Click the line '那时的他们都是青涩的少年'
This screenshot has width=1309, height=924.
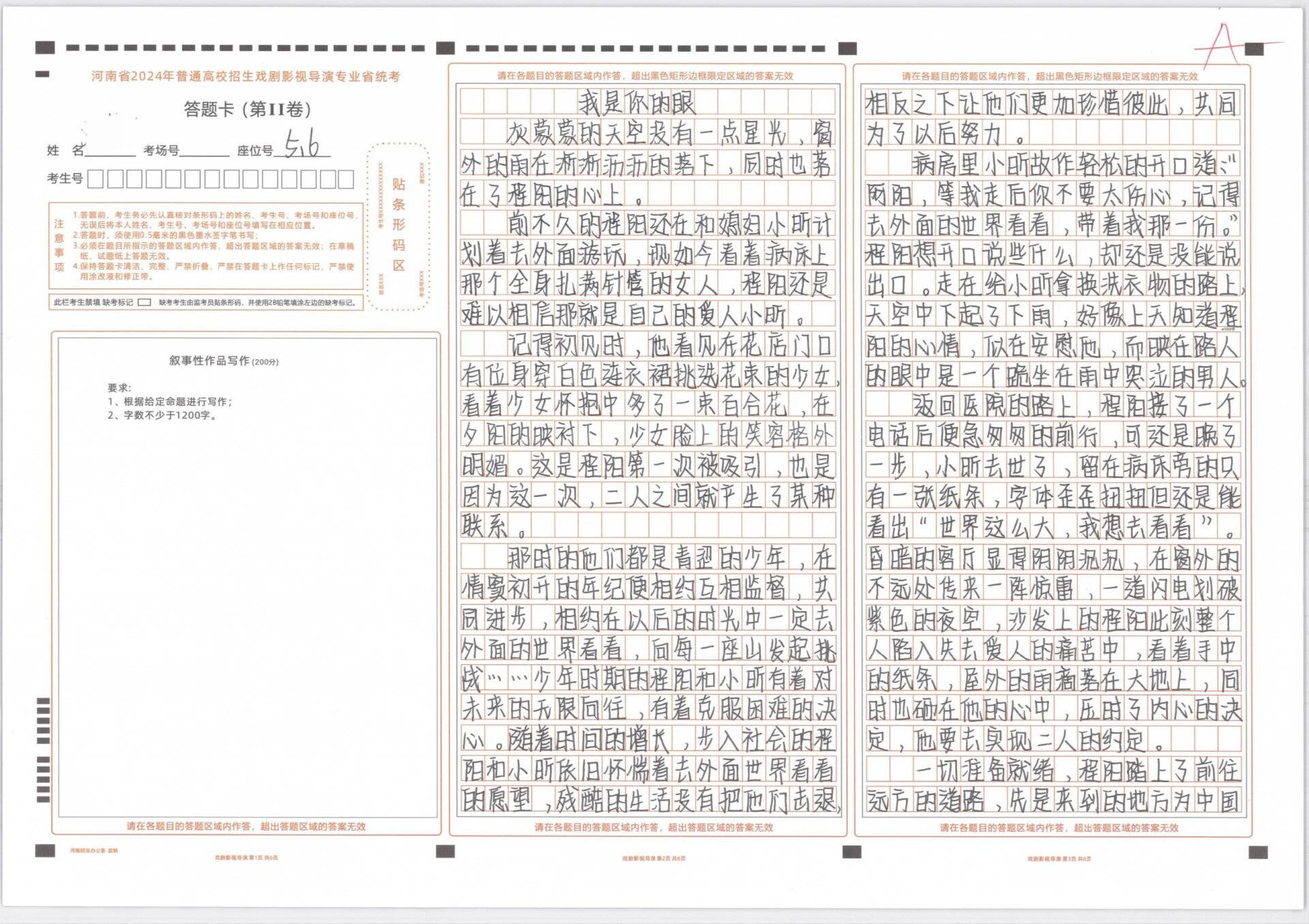coord(669,558)
